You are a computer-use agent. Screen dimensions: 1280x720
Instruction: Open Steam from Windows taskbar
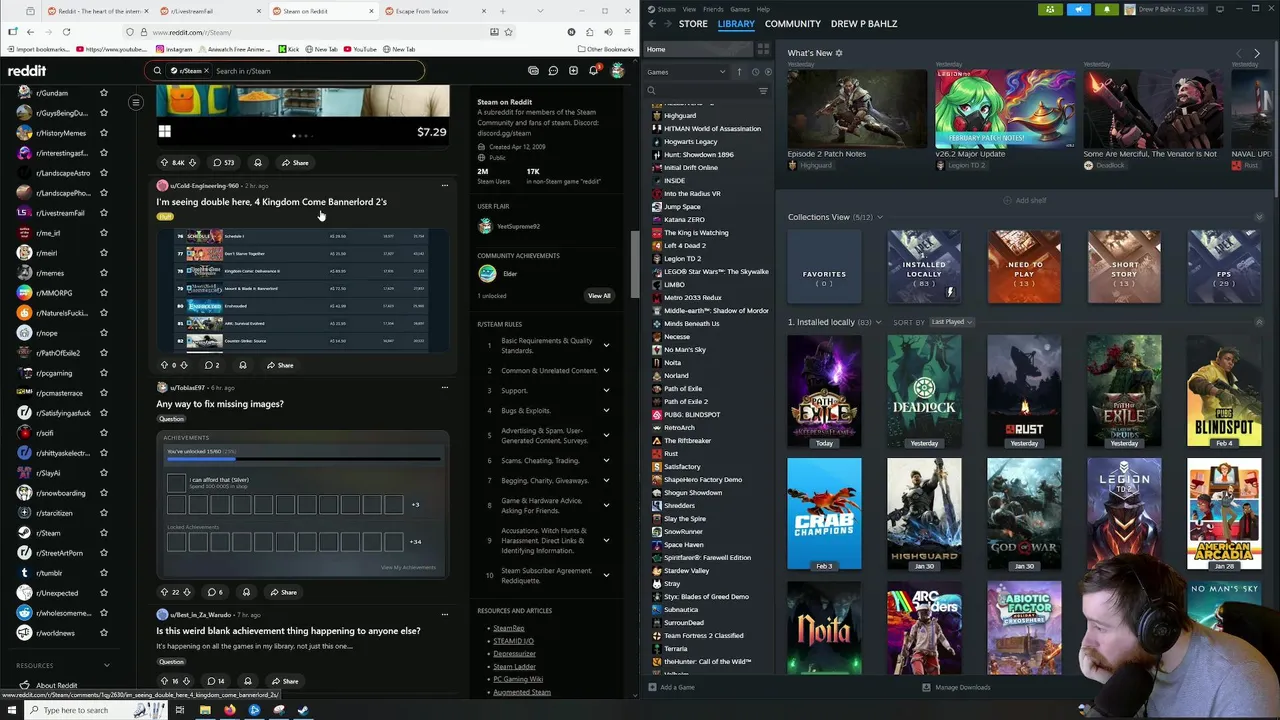pos(303,710)
